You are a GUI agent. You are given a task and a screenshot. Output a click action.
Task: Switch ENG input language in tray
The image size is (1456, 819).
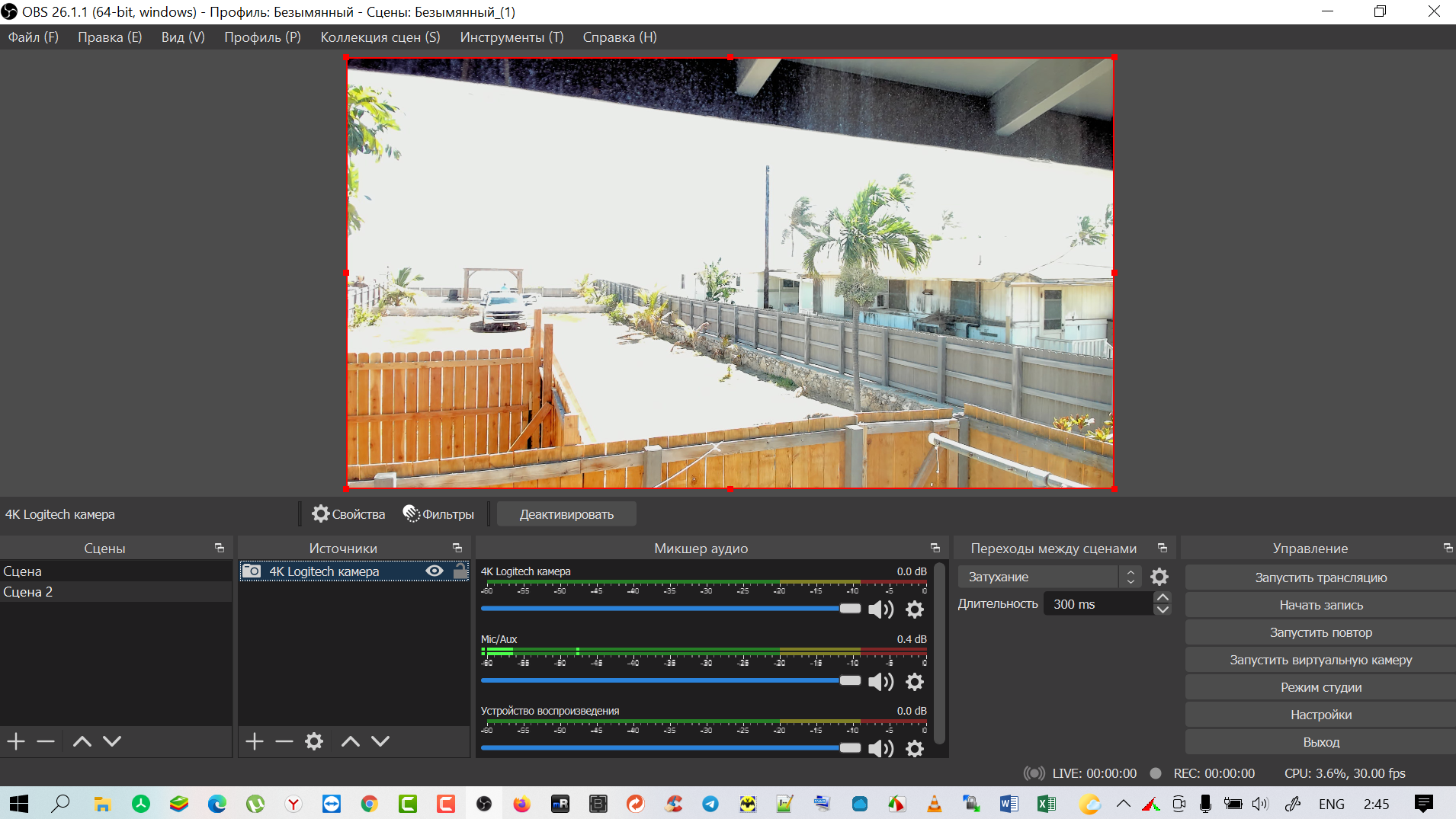(x=1332, y=804)
